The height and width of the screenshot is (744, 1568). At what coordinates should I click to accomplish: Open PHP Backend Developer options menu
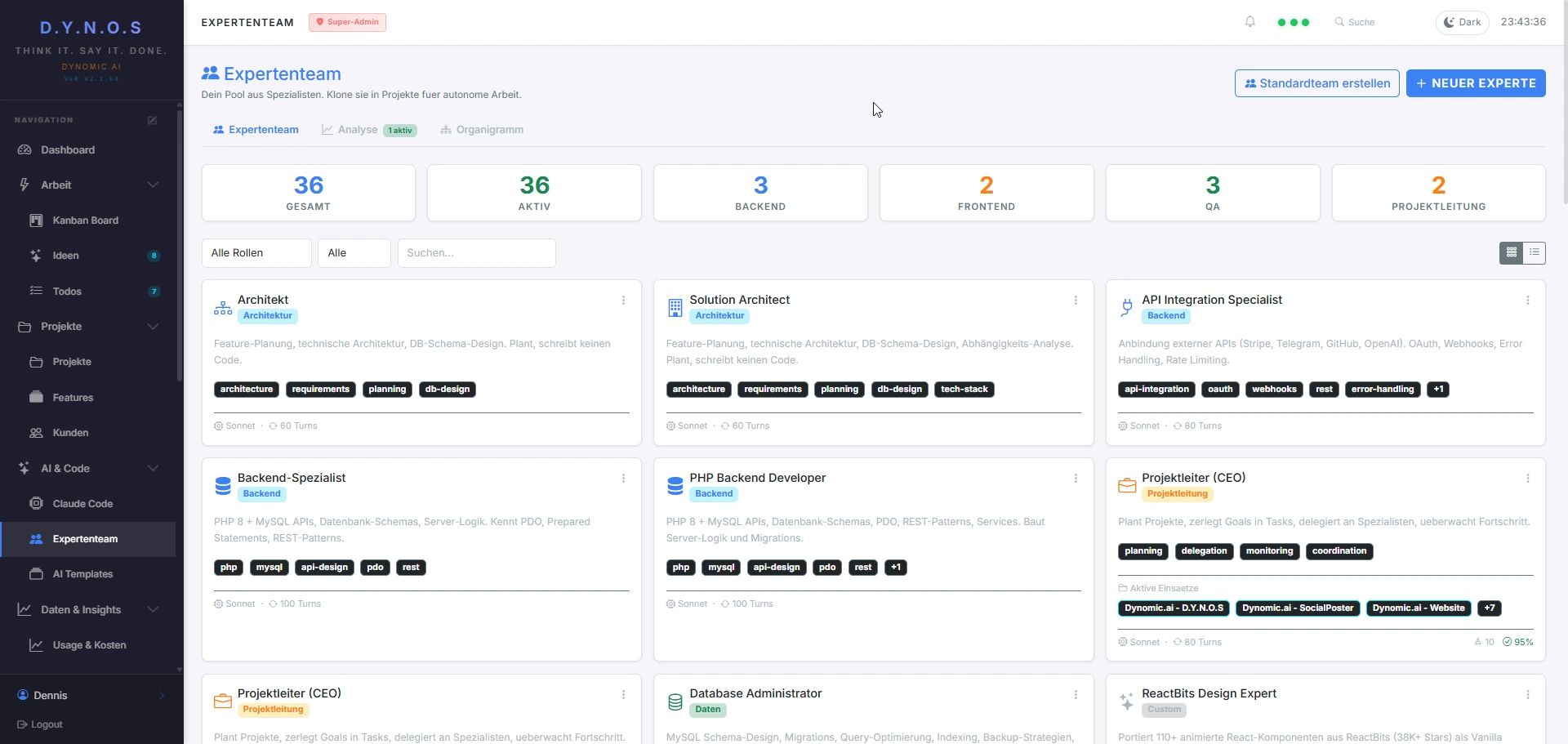1076,479
